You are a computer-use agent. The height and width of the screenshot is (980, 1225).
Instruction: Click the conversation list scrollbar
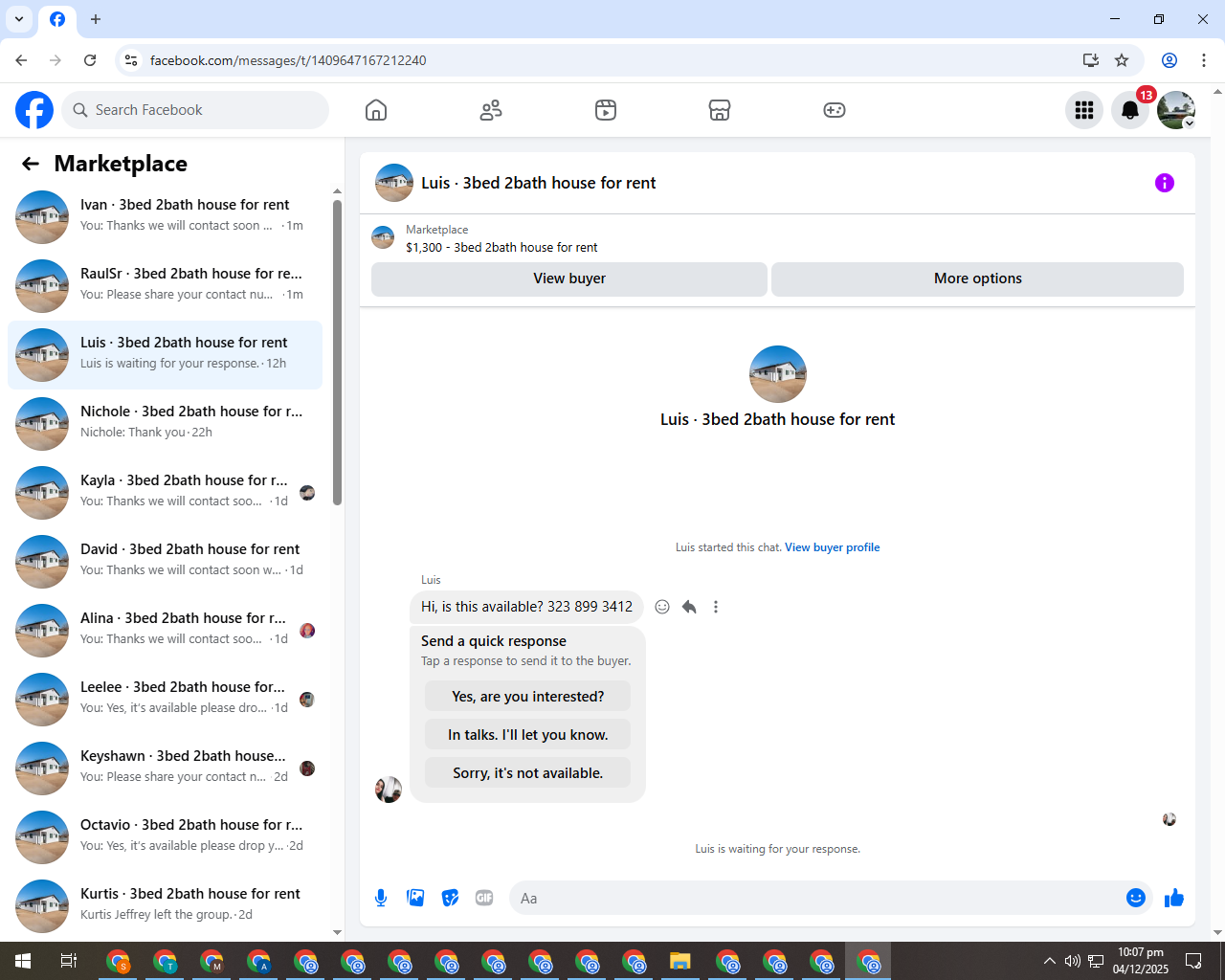337,352
